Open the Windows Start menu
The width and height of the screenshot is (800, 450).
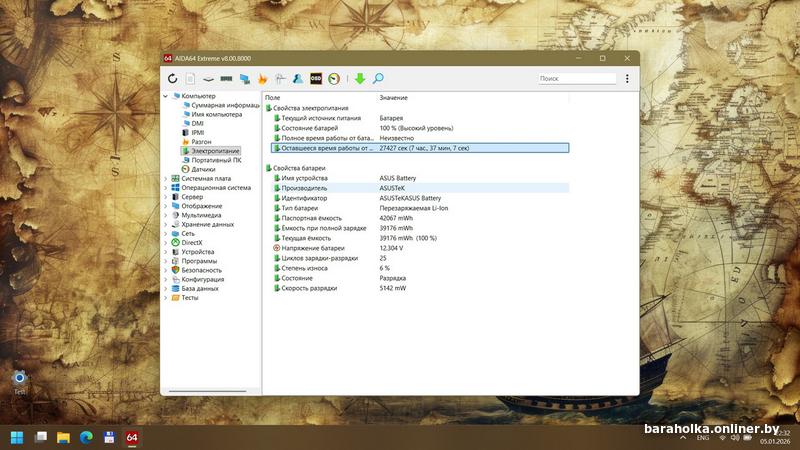(17, 437)
